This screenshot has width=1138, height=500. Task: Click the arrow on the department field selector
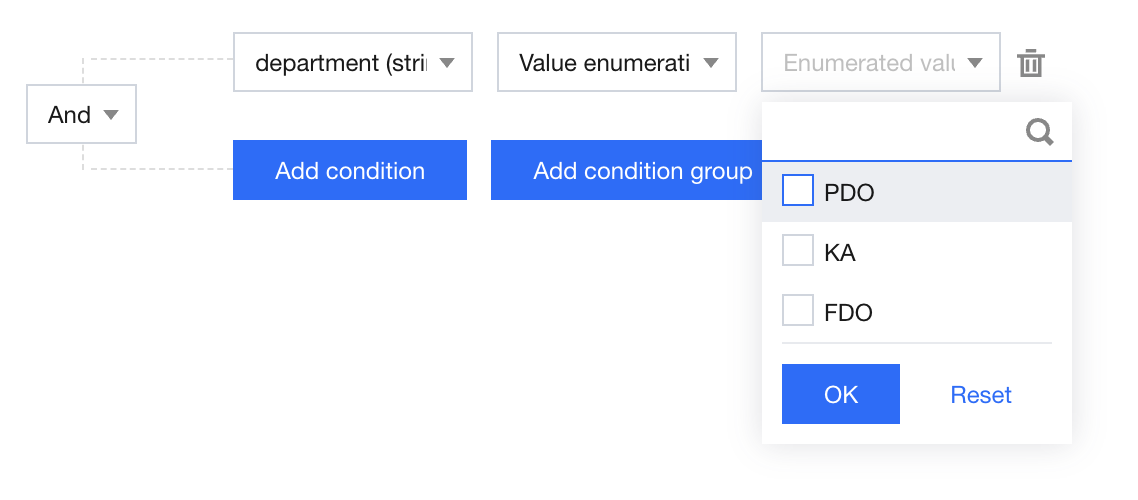coord(447,63)
